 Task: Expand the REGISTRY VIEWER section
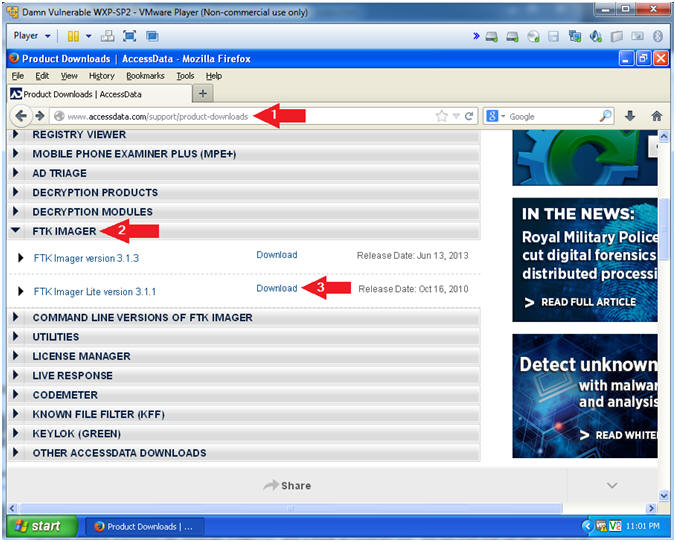click(x=244, y=135)
